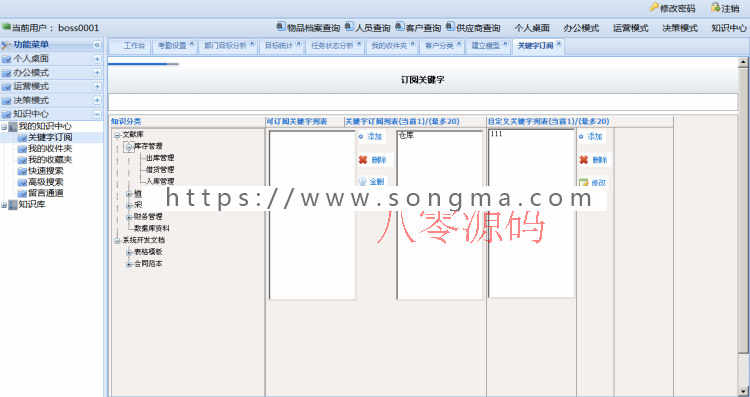This screenshot has width=750, height=397.
Task: Expand the 合同范本 tree node
Action: click(129, 264)
